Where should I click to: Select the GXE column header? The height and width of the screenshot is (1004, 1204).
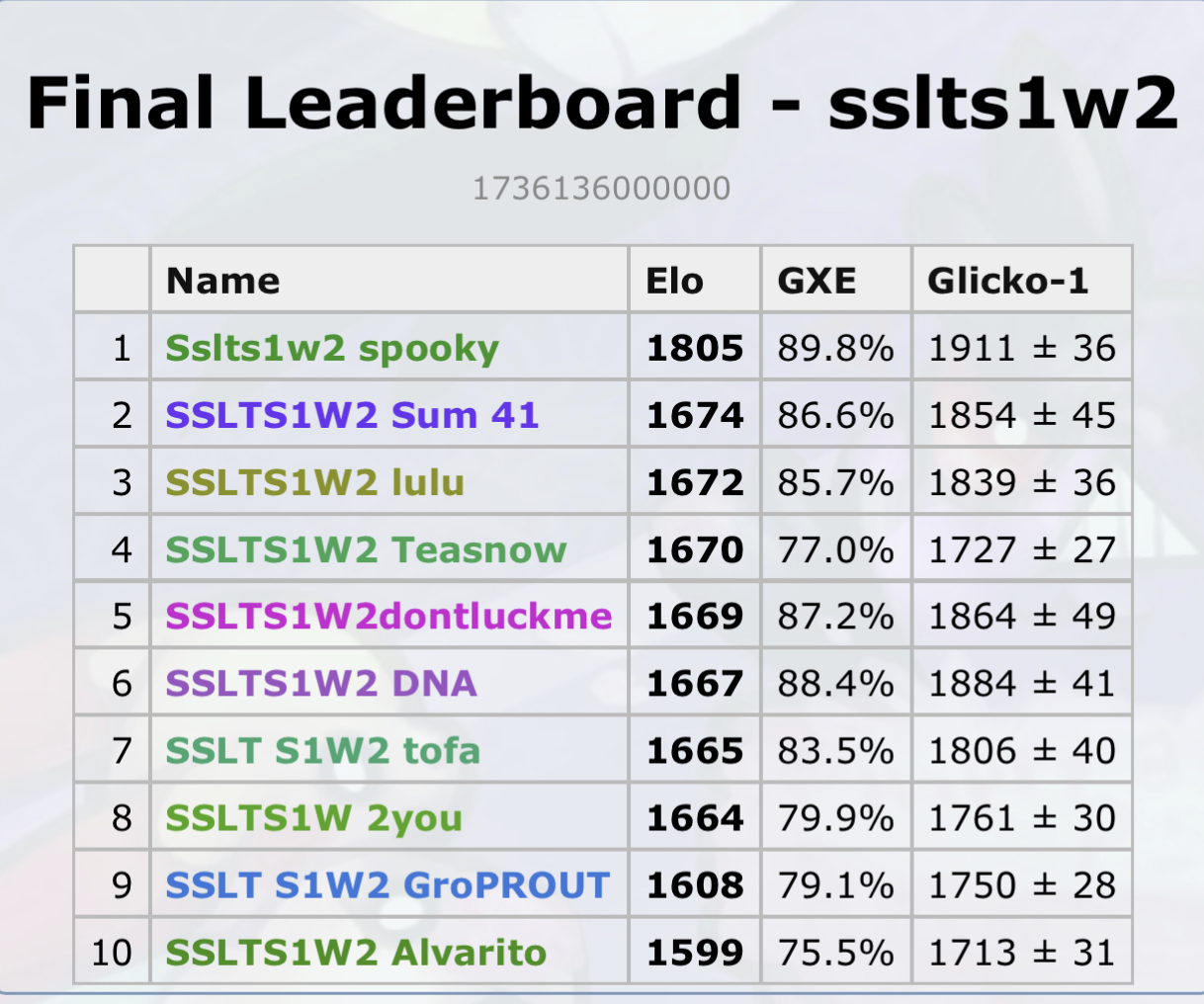pyautogui.click(x=817, y=282)
